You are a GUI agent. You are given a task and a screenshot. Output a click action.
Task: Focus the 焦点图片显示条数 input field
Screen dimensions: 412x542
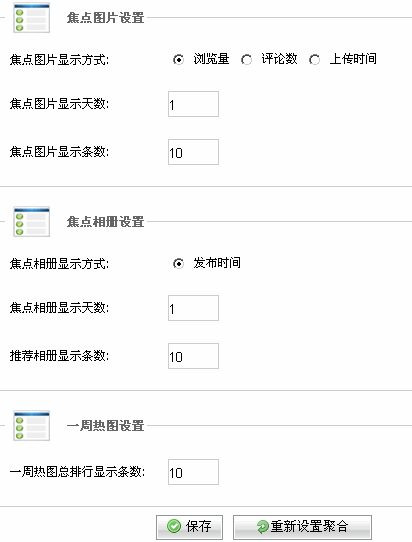[193, 152]
